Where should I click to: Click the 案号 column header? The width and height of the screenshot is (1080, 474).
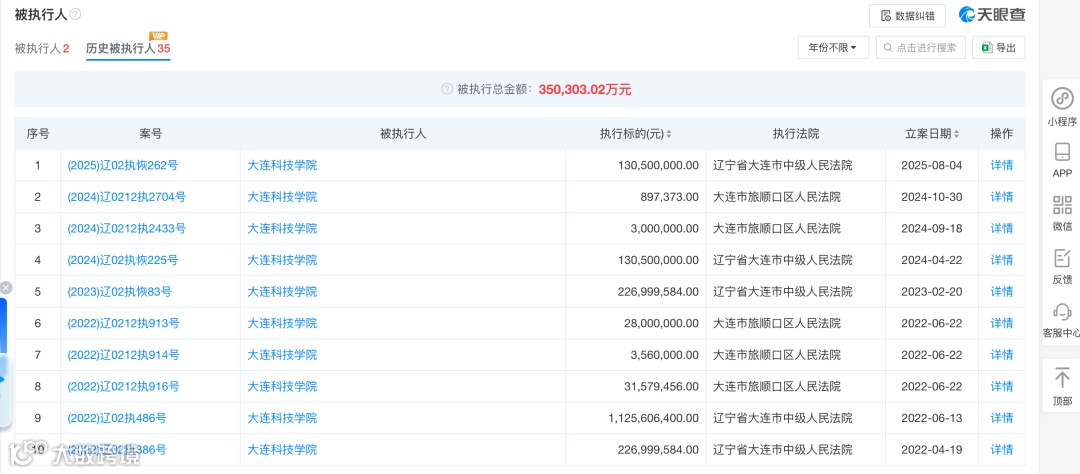[151, 134]
